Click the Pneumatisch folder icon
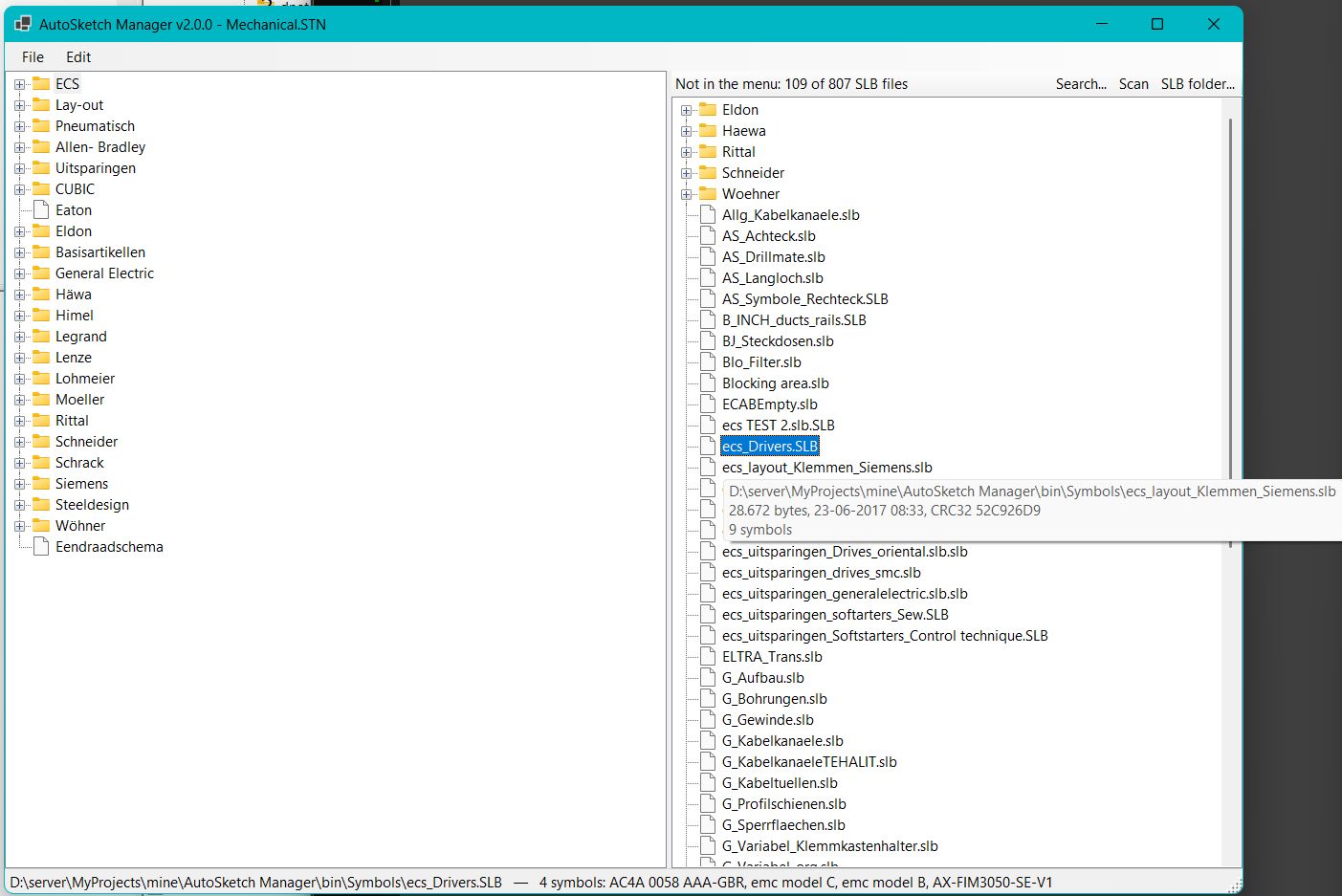 tap(41, 125)
